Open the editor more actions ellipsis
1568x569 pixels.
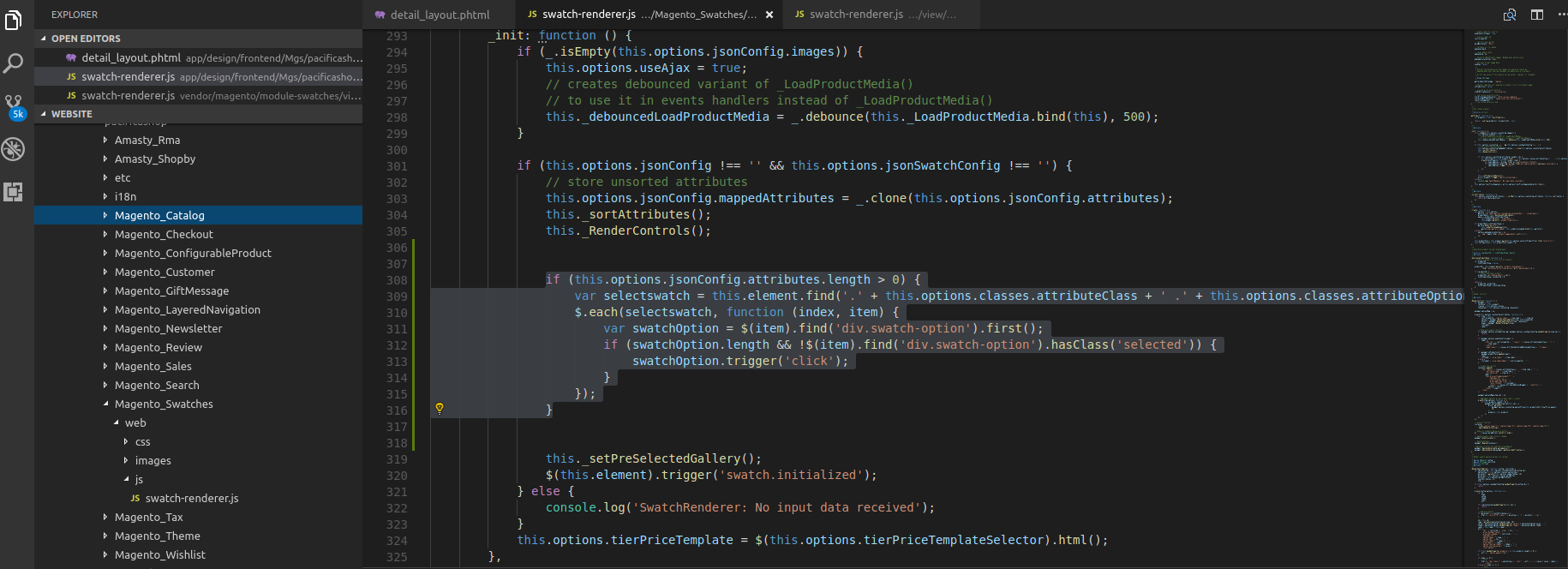point(1561,15)
